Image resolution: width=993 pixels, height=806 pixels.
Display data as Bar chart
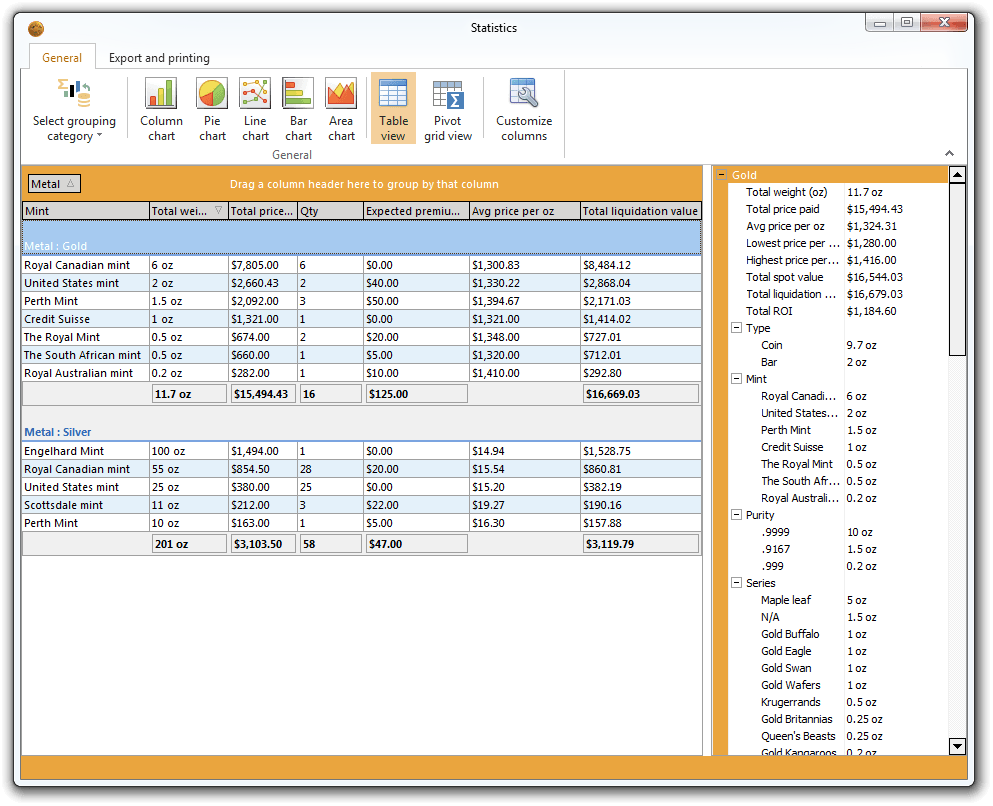(298, 107)
